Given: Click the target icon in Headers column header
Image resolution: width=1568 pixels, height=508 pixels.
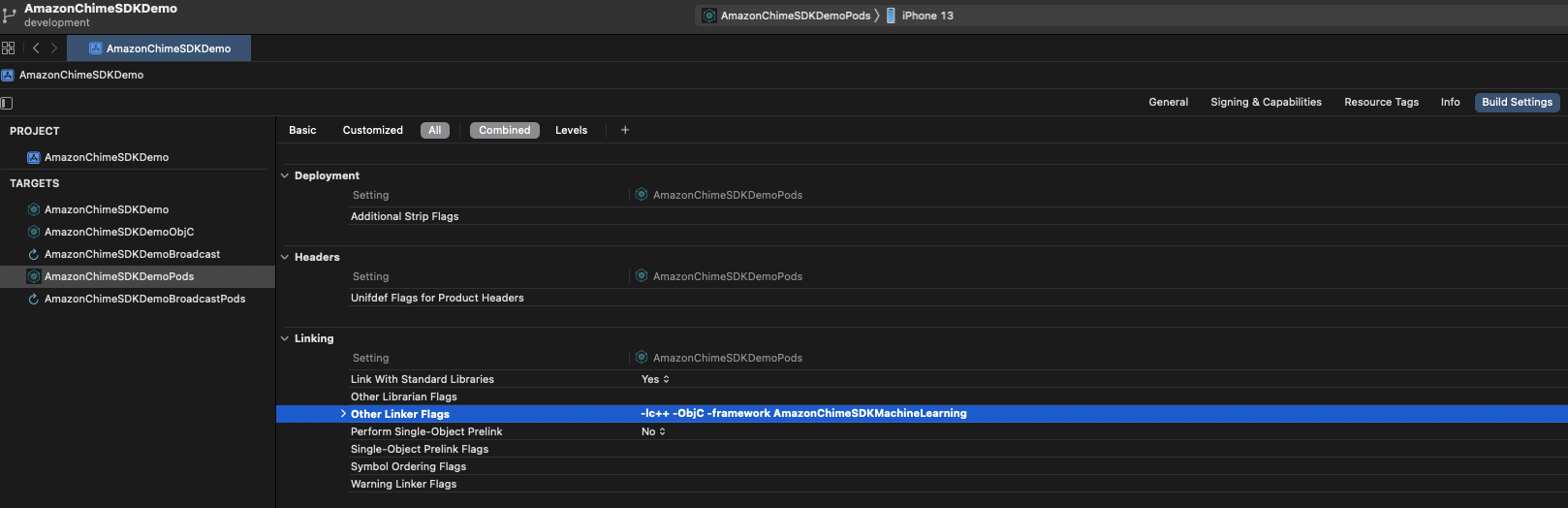Looking at the screenshot, I should click(642, 276).
